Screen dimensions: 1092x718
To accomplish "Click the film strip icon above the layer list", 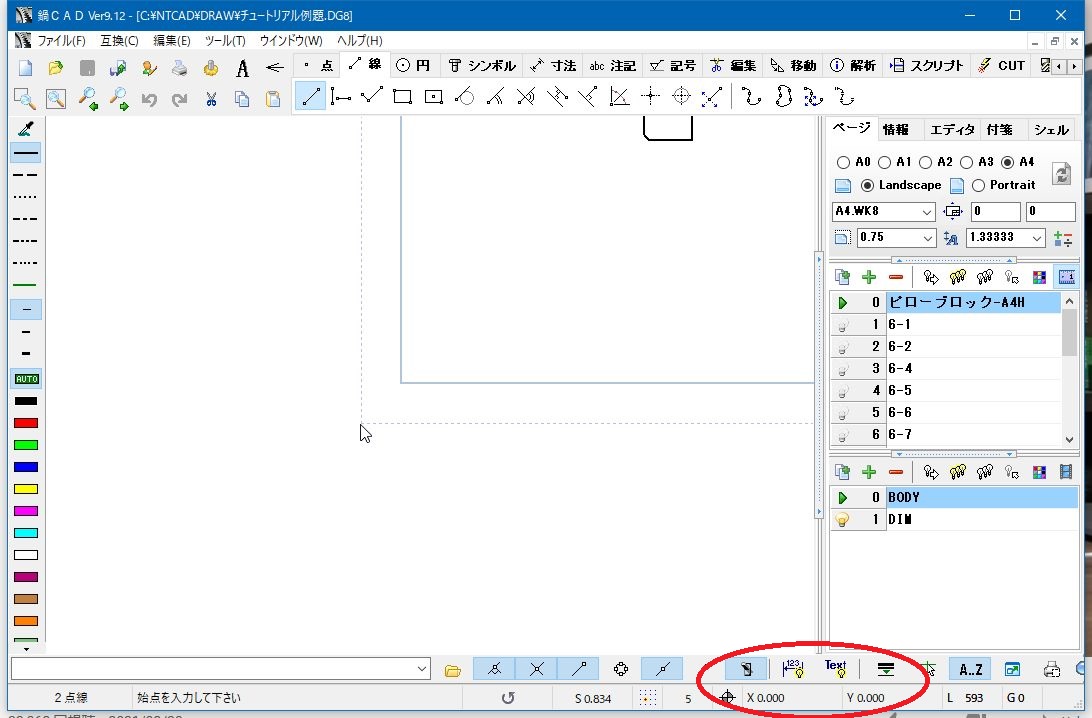I will [x=1066, y=472].
